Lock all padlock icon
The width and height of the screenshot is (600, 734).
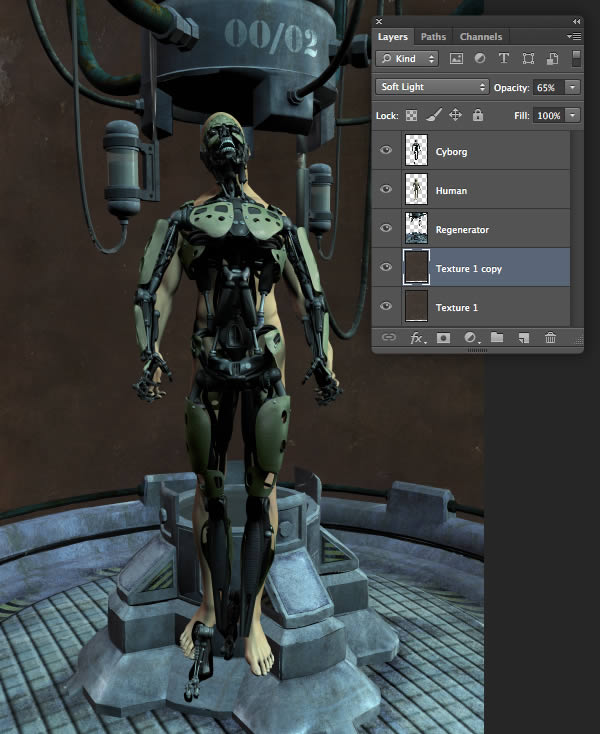click(x=477, y=115)
